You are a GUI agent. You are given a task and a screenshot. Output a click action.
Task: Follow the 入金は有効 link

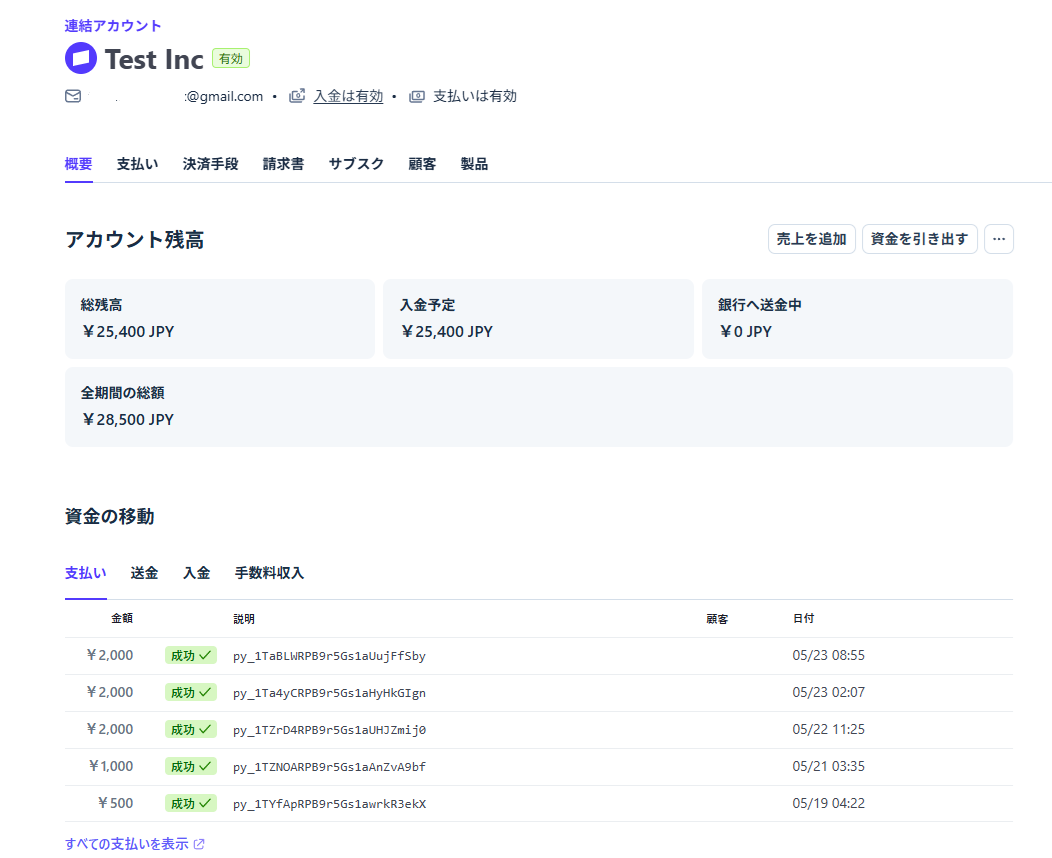[348, 96]
